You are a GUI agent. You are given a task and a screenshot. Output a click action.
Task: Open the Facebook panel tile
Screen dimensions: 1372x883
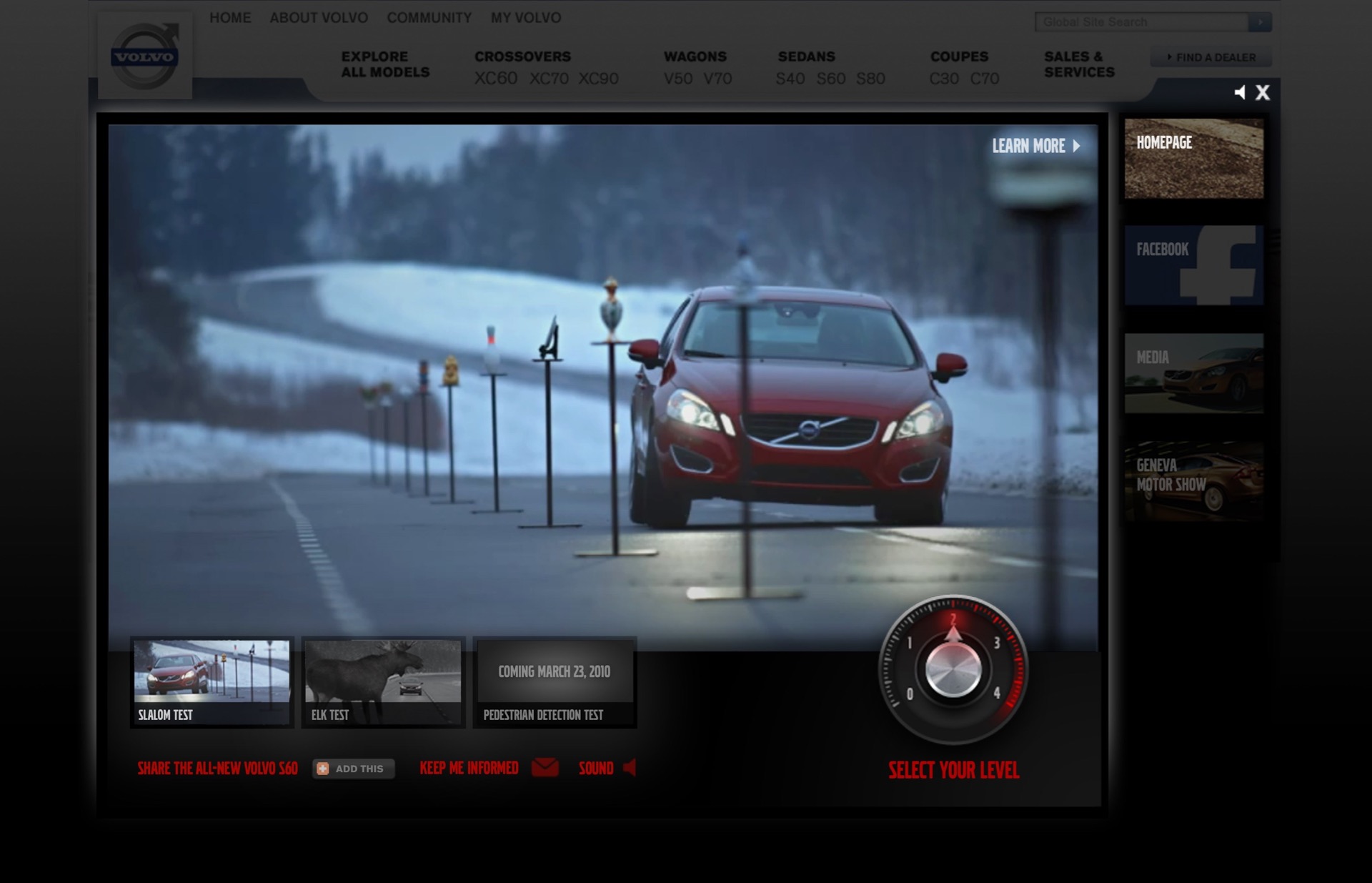[x=1193, y=265]
